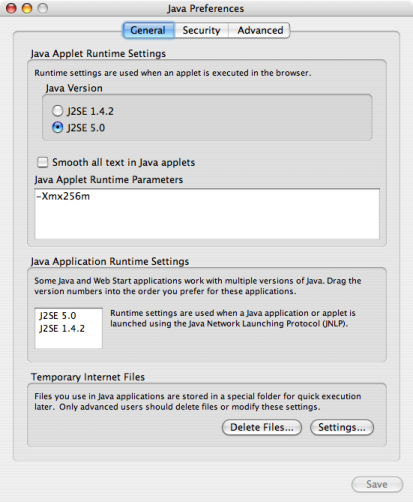This screenshot has width=413, height=502.
Task: Click the Java Applet Runtime Parameters field
Action: 207,214
